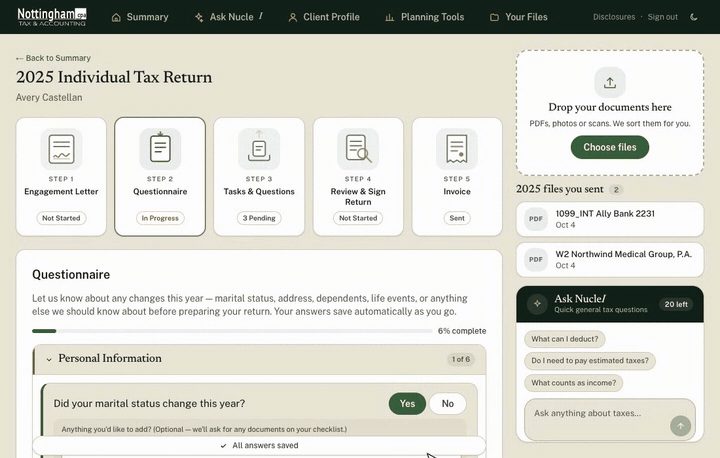720x458 pixels.
Task: Open the Summary tab
Action: click(x=140, y=17)
